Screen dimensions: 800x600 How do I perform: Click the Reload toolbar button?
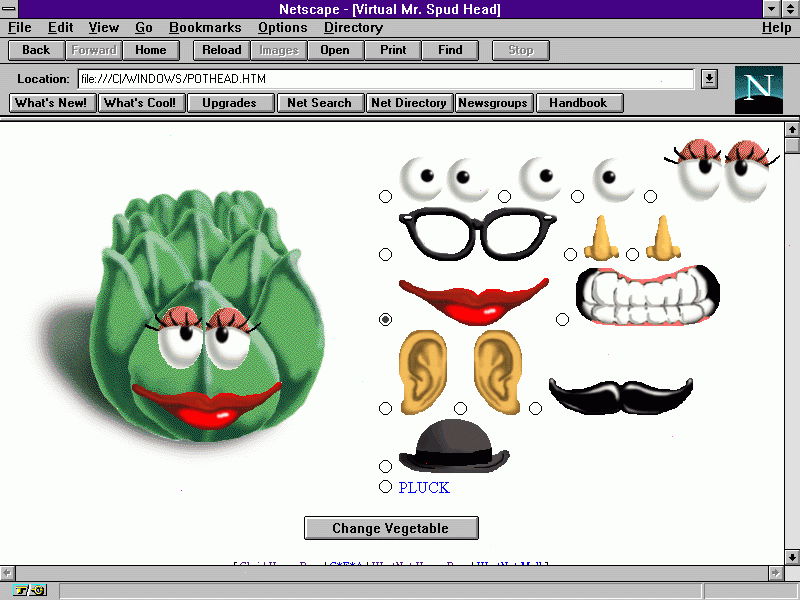tap(221, 50)
